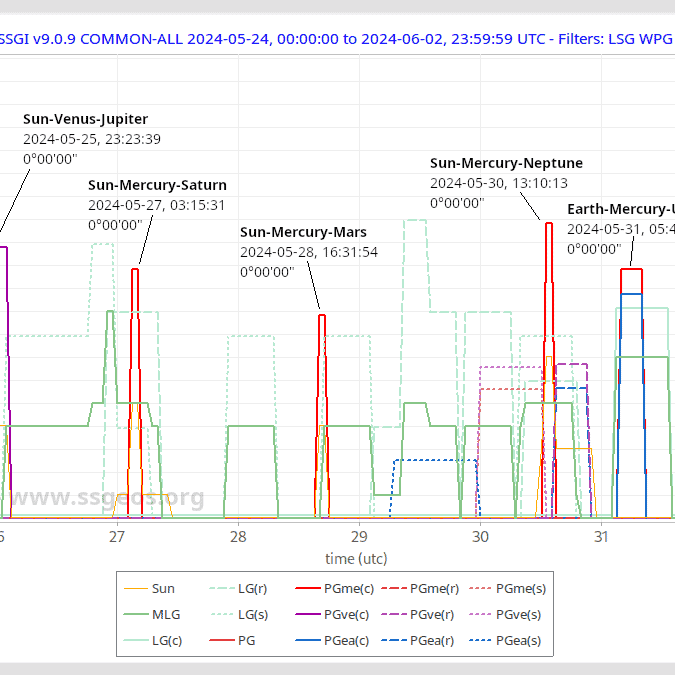The height and width of the screenshot is (675, 675).
Task: Click the Sun-Mercury-Neptune annotation label
Action: (506, 163)
